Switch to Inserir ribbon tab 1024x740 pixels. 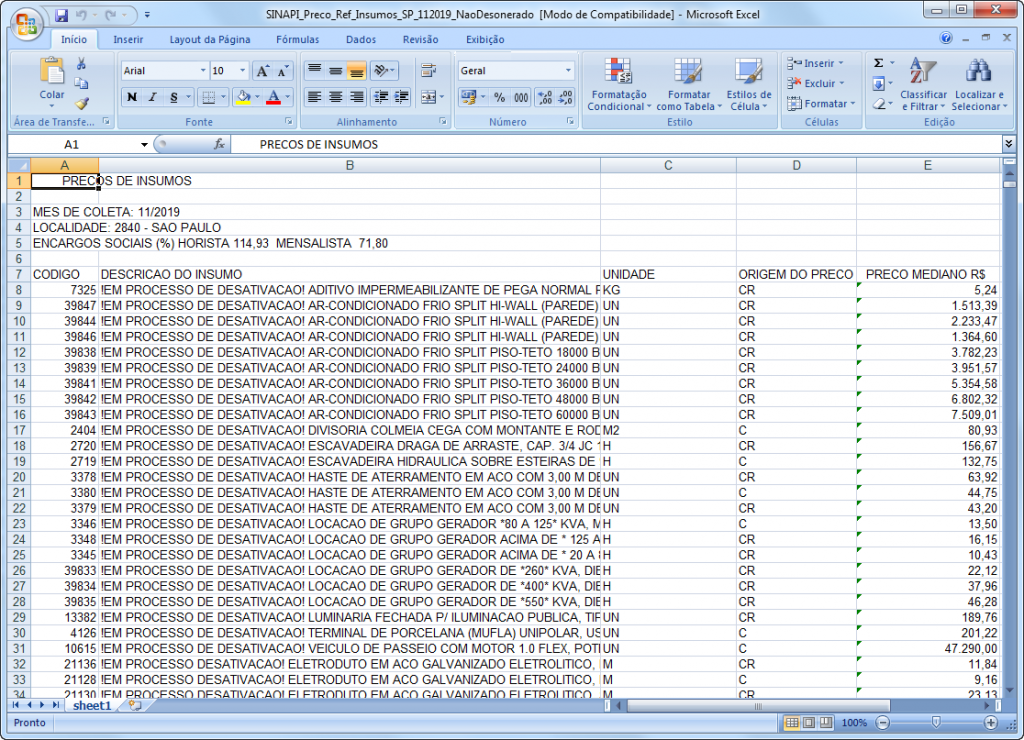point(128,40)
